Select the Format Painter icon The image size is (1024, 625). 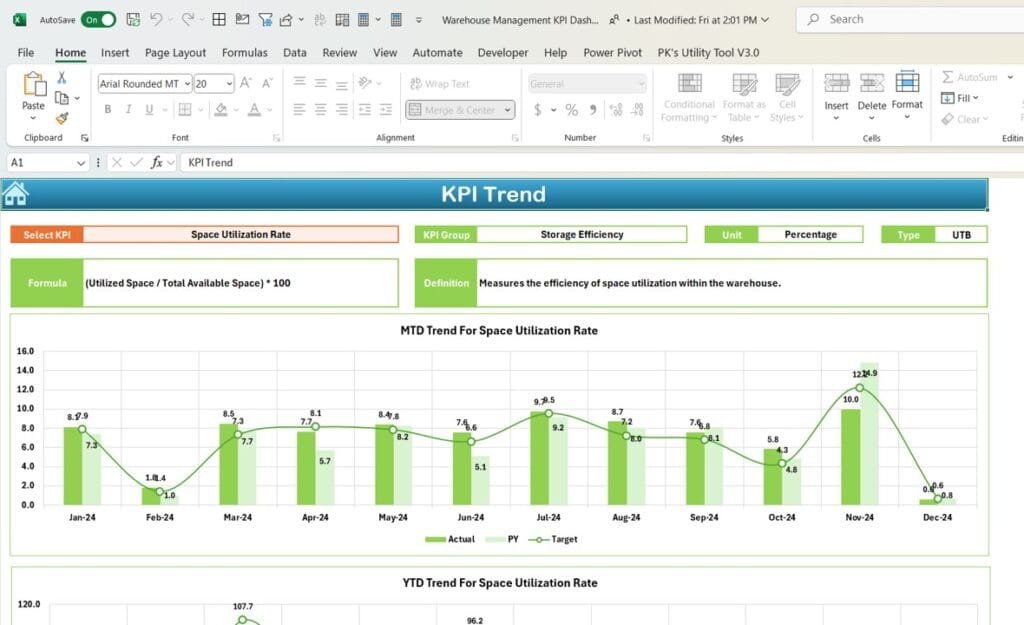tap(60, 118)
